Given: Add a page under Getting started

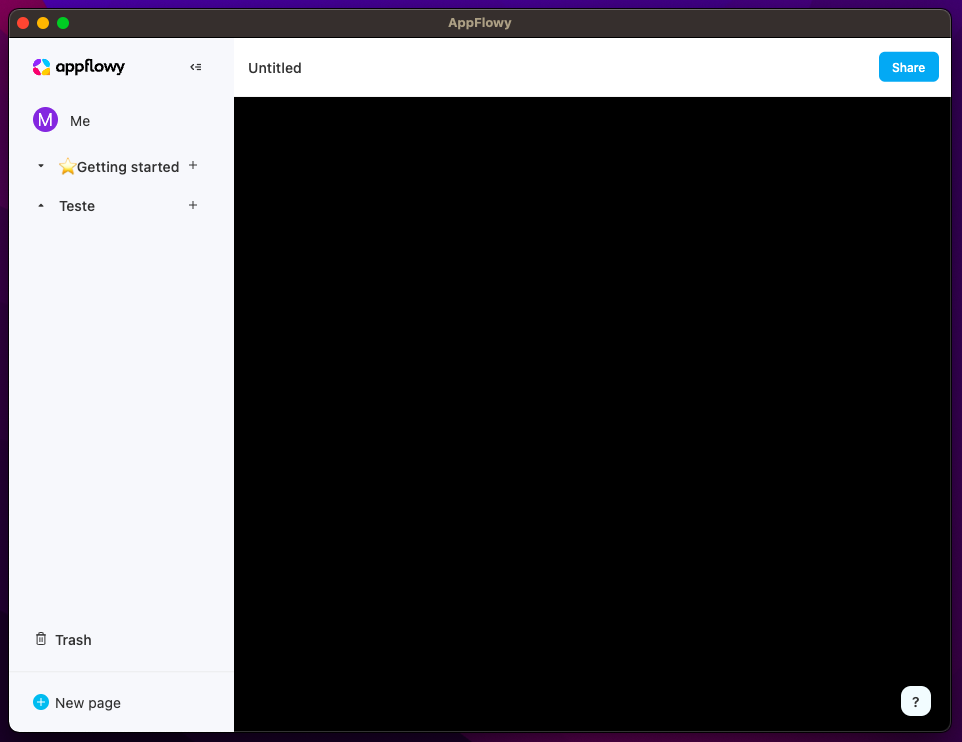Looking at the screenshot, I should coord(193,165).
